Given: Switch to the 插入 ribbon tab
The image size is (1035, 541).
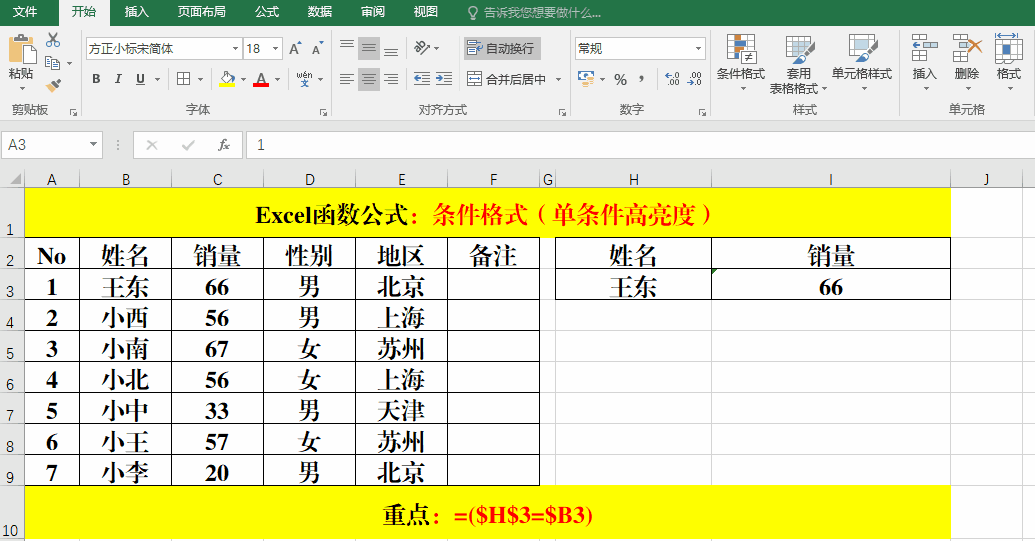Looking at the screenshot, I should click(x=137, y=12).
